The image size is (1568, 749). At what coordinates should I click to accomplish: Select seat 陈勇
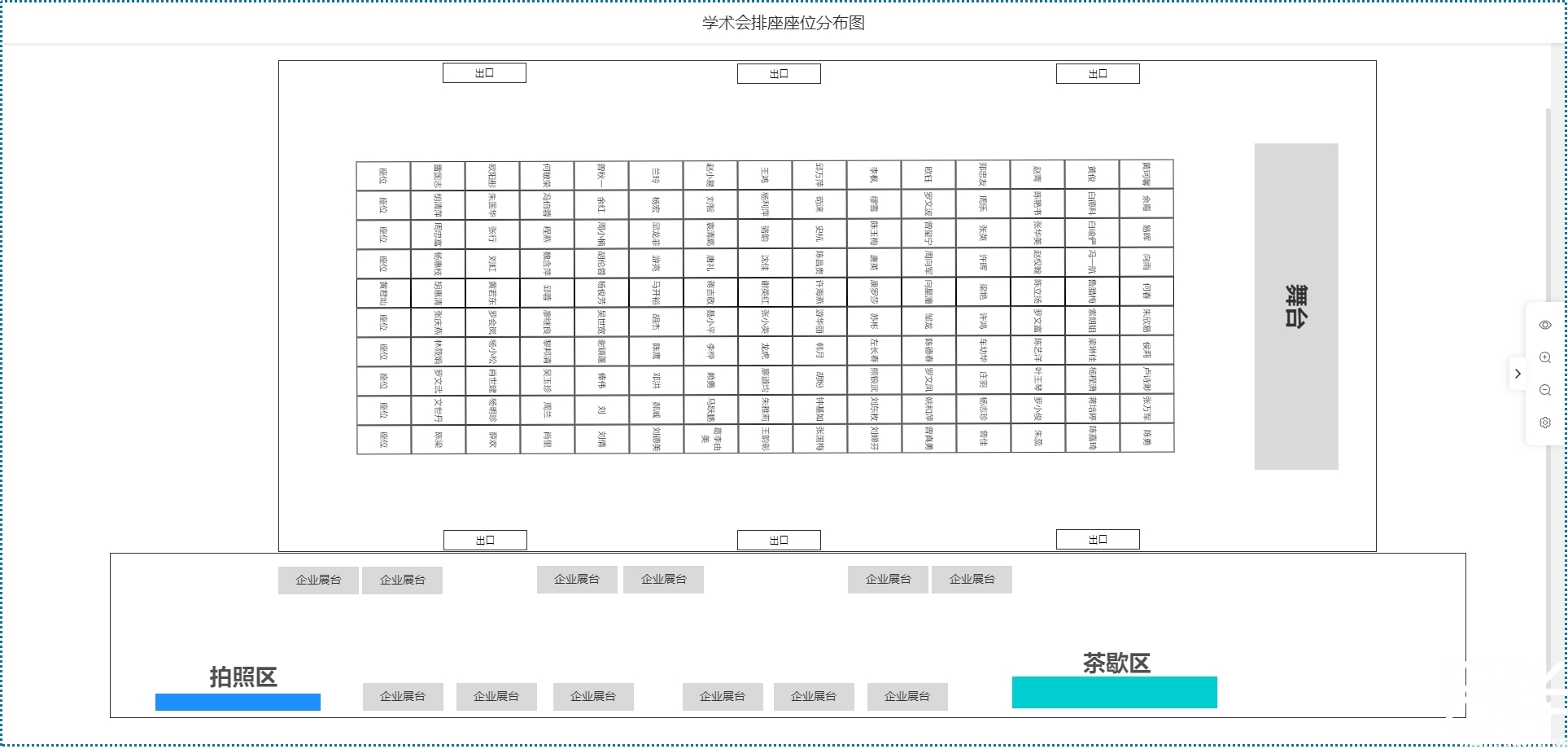pyautogui.click(x=1147, y=439)
